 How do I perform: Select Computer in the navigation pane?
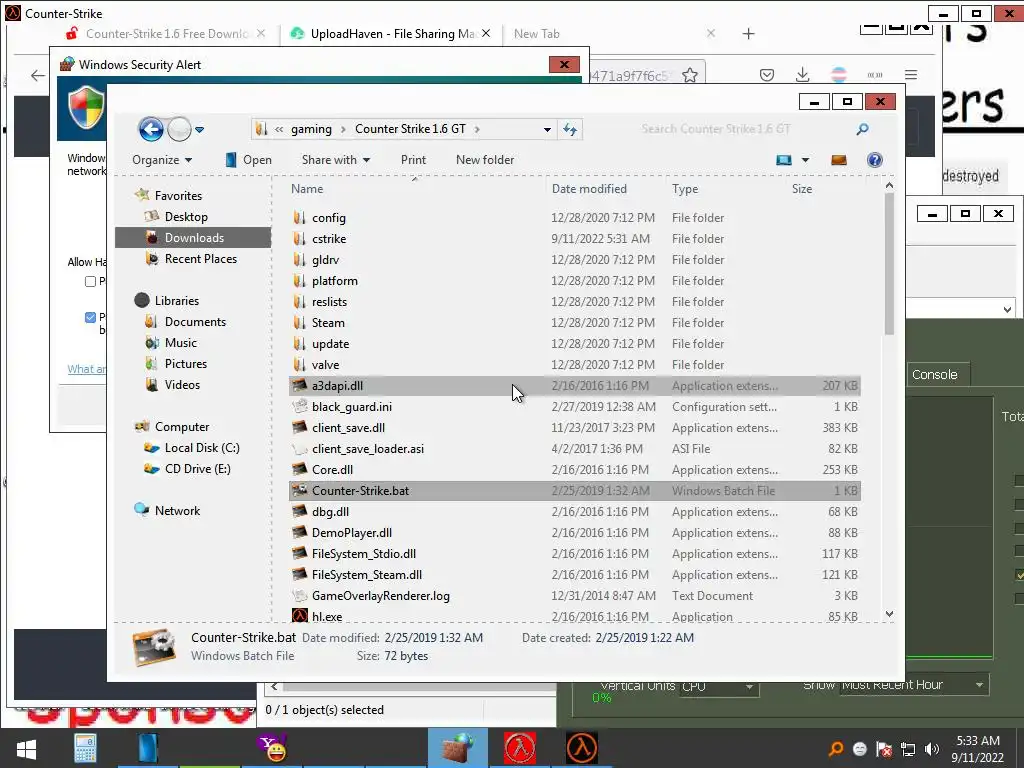[x=182, y=426]
